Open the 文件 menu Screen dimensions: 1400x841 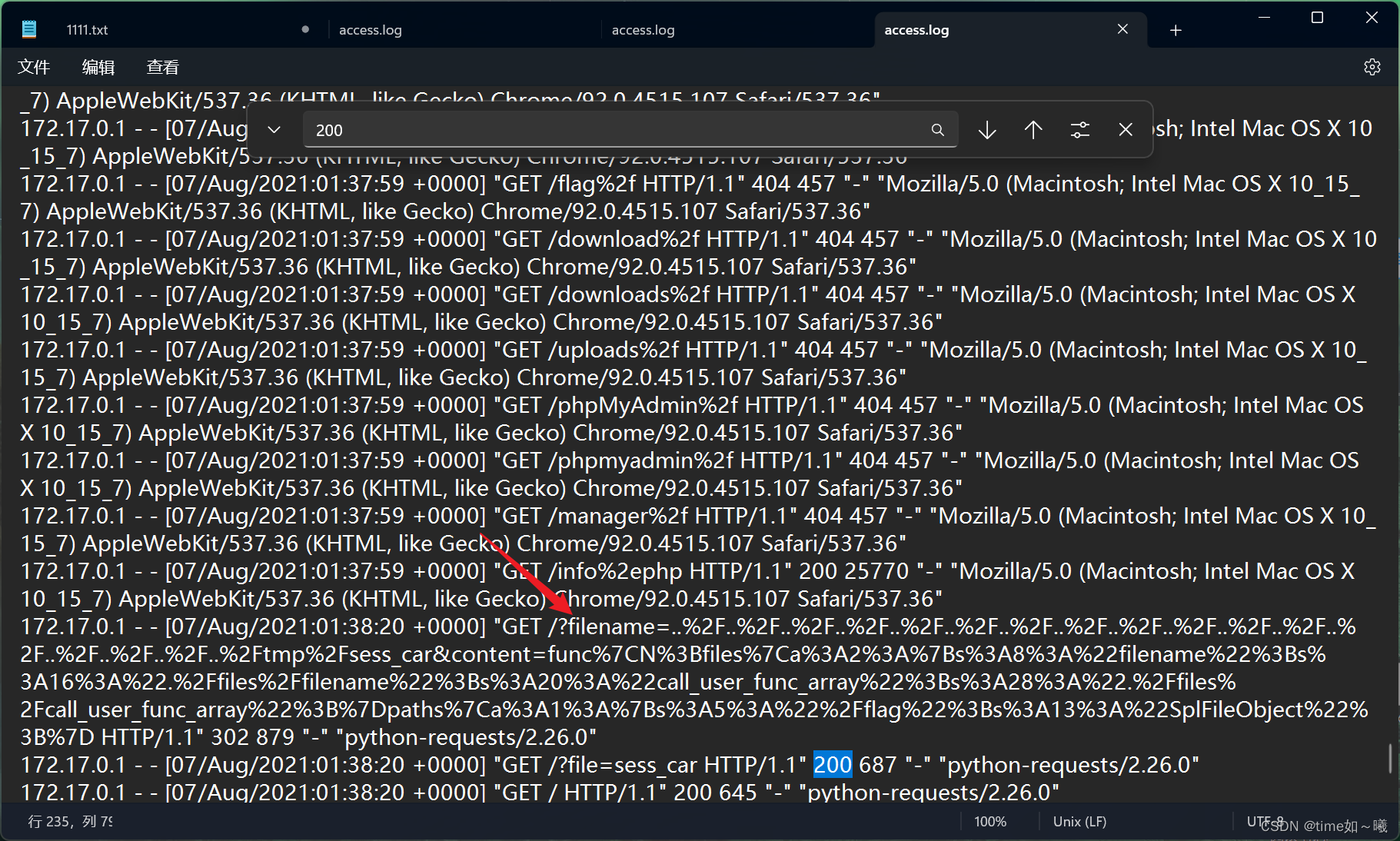34,67
